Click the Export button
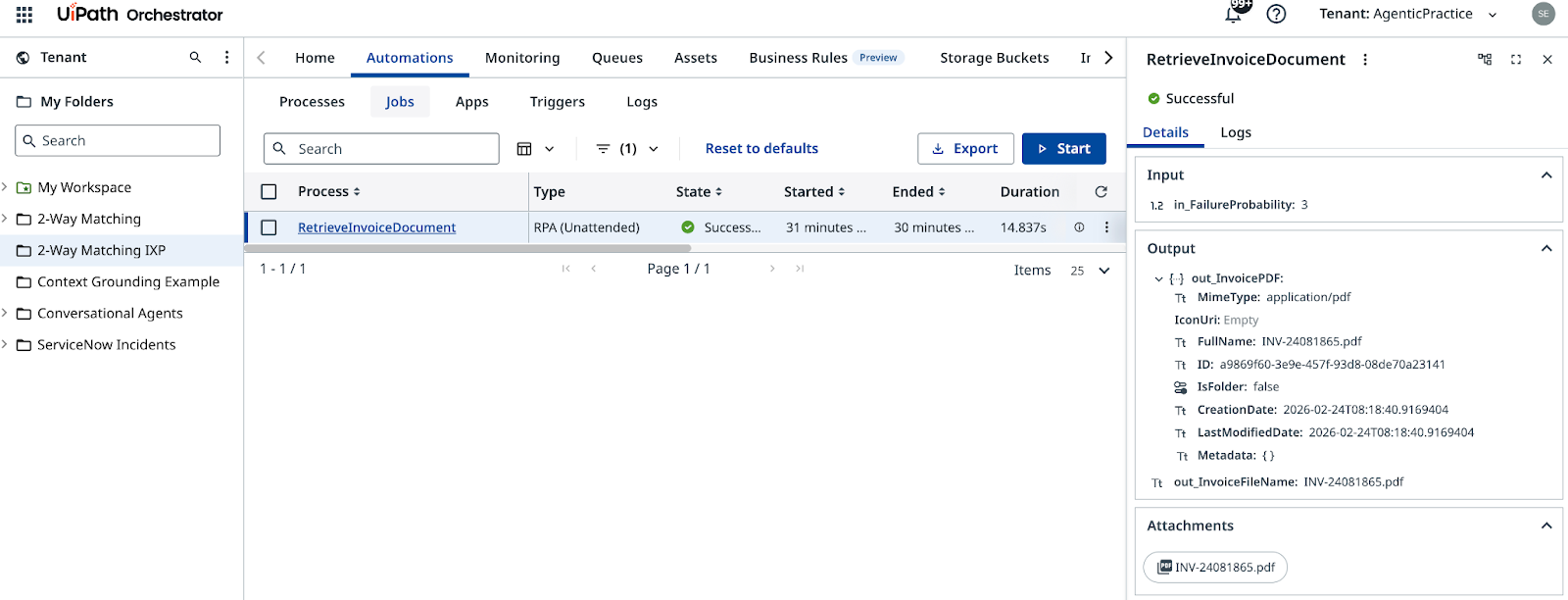This screenshot has width=1568, height=600. 965,149
